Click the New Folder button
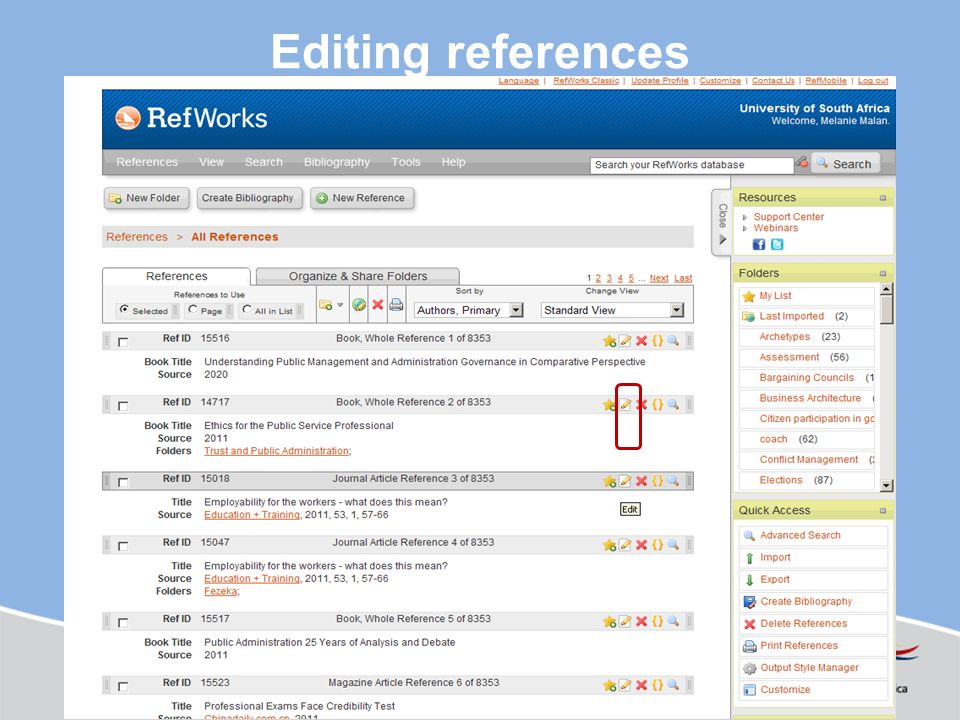This screenshot has height=720, width=960. pyautogui.click(x=146, y=198)
